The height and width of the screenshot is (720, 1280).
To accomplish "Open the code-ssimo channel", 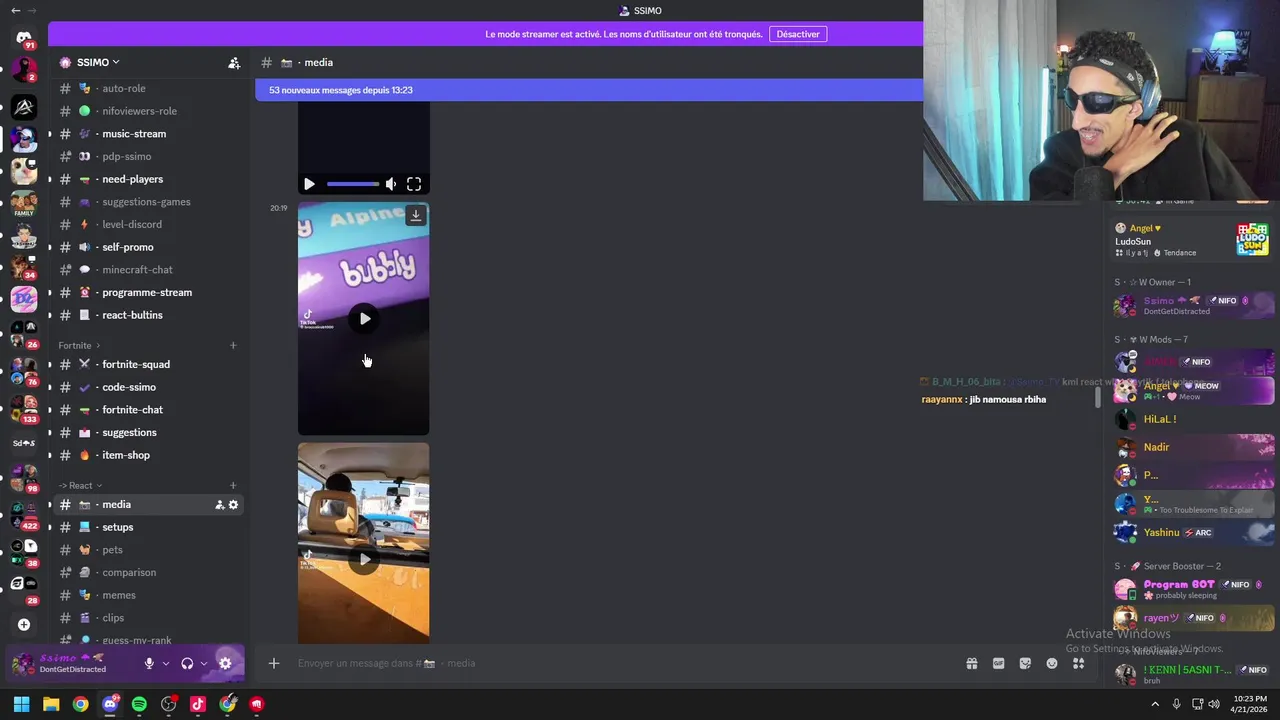I will 129,387.
